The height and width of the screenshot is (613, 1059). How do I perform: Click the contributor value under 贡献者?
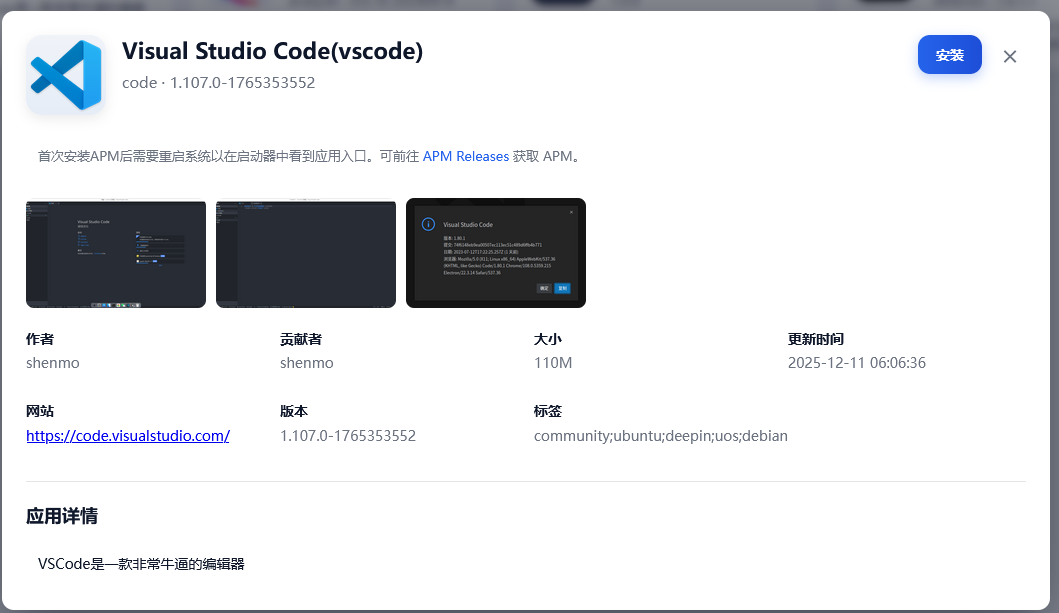(x=307, y=363)
